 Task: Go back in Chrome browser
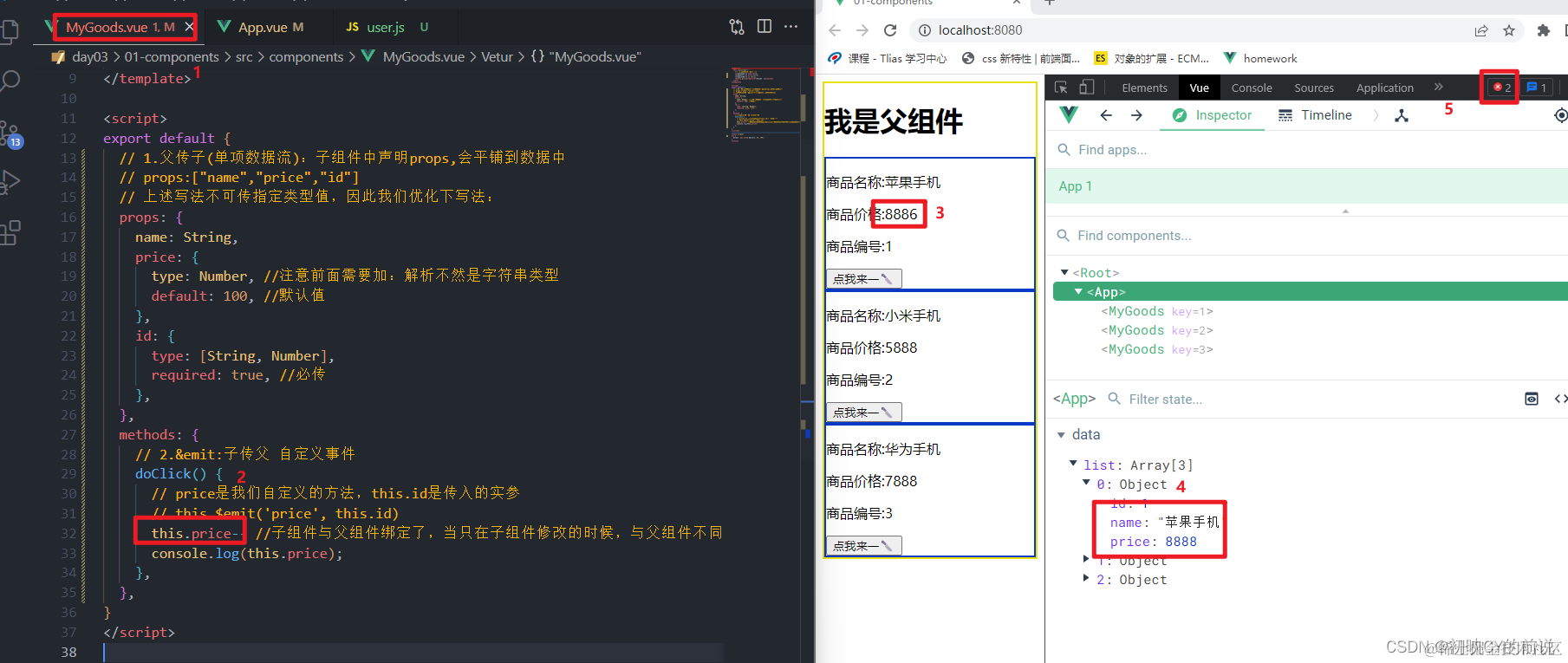pyautogui.click(x=835, y=30)
